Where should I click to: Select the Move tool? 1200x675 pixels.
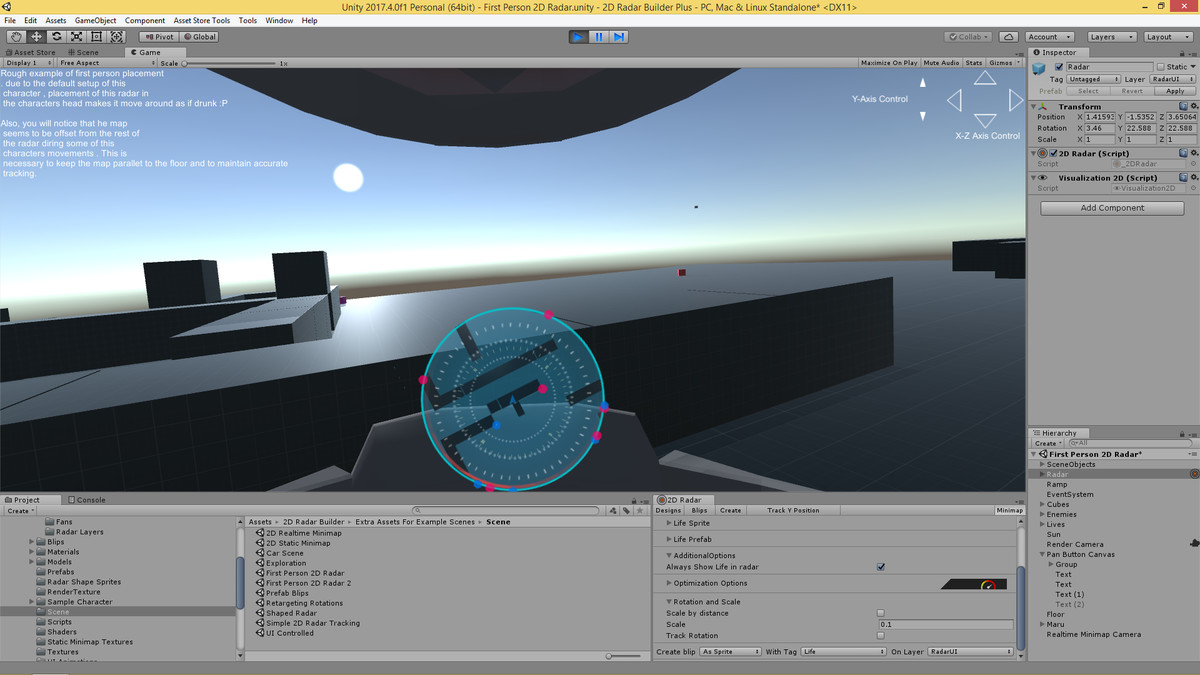click(x=35, y=37)
